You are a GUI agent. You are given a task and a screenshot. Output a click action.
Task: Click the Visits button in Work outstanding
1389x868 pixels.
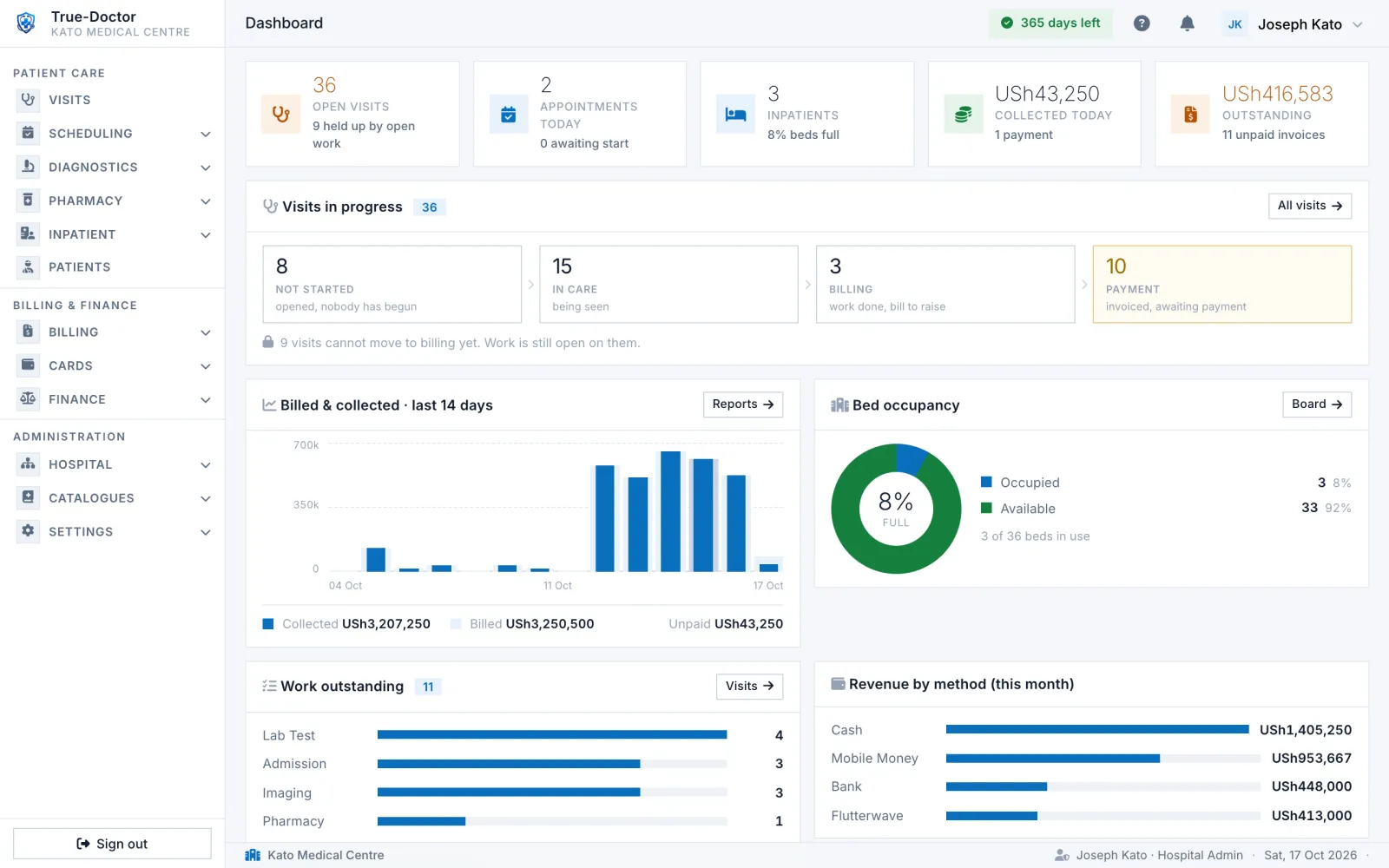pos(749,687)
